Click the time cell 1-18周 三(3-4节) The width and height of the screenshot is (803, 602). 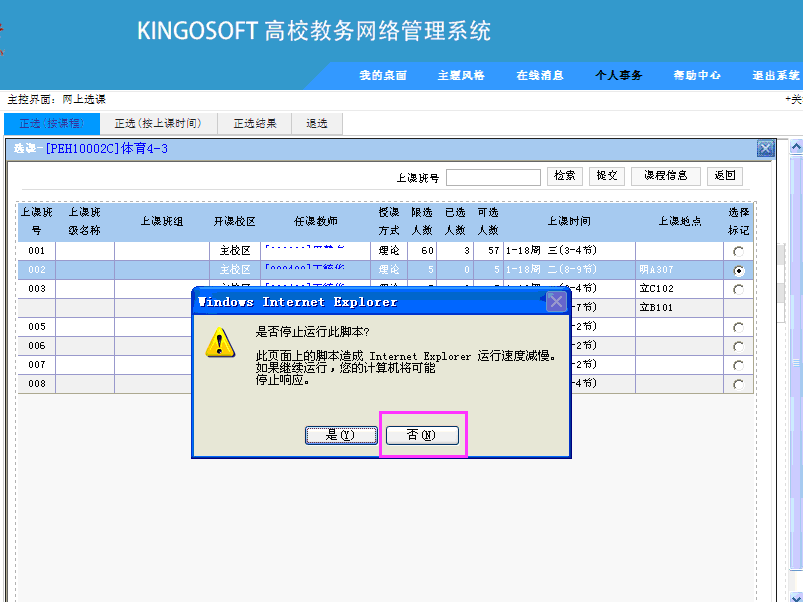tap(569, 251)
